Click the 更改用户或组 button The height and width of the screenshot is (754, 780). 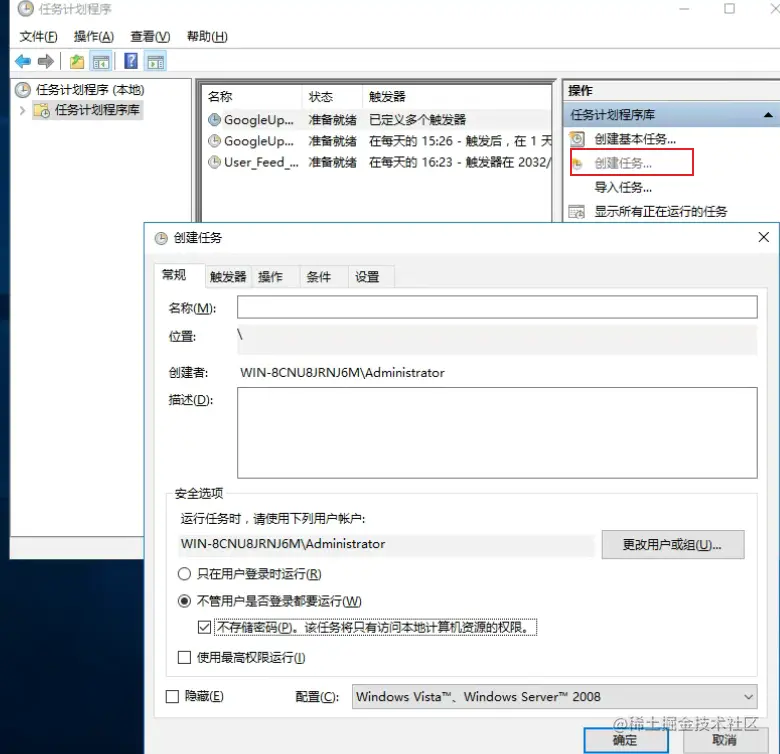(673, 545)
